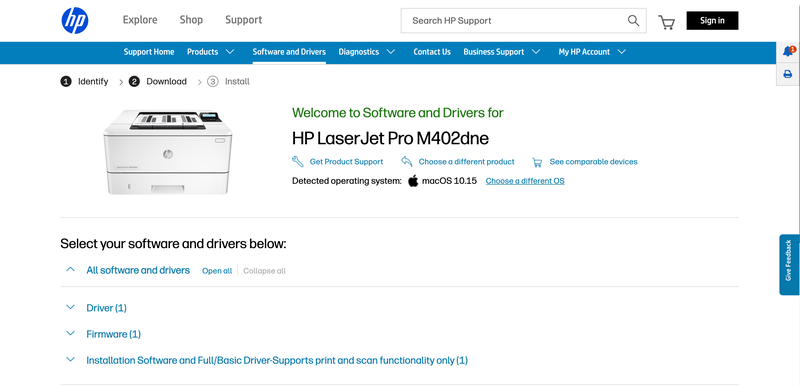Click the back-arrow icon beside Choose a different product
Image resolution: width=800 pixels, height=386 pixels.
pyautogui.click(x=407, y=162)
